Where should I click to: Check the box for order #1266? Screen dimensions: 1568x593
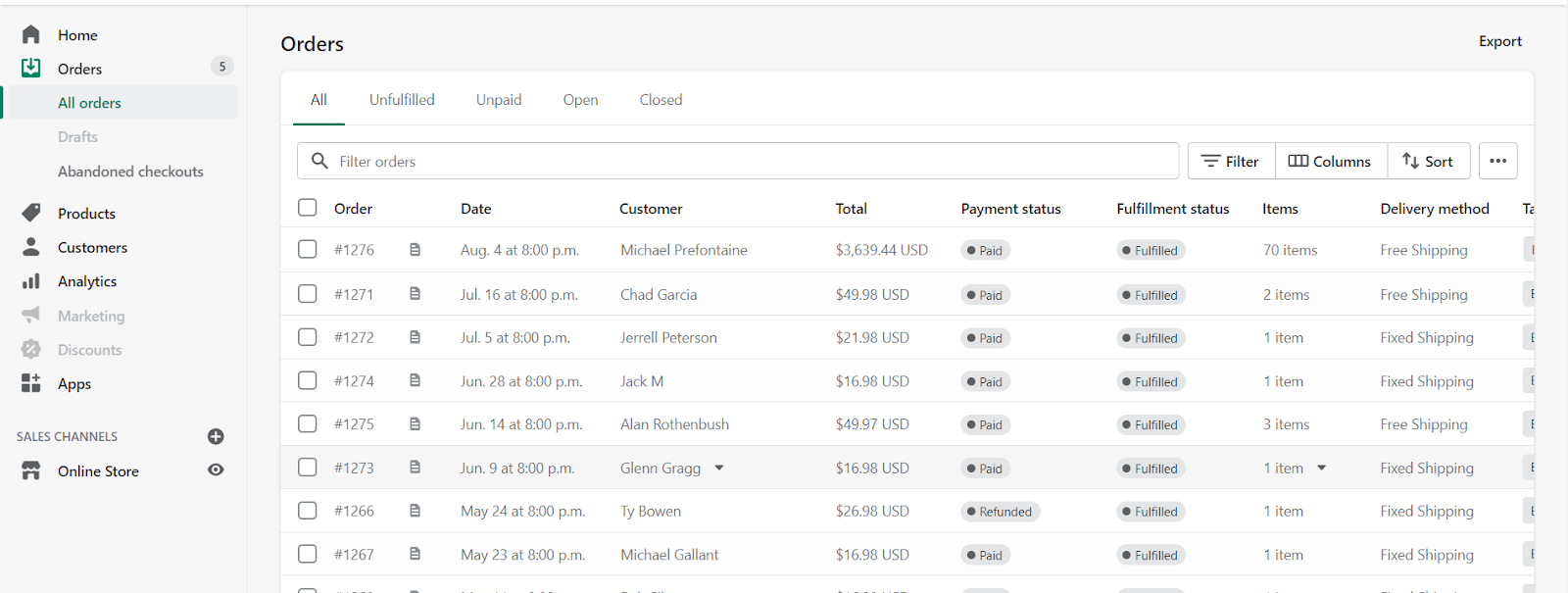(308, 511)
